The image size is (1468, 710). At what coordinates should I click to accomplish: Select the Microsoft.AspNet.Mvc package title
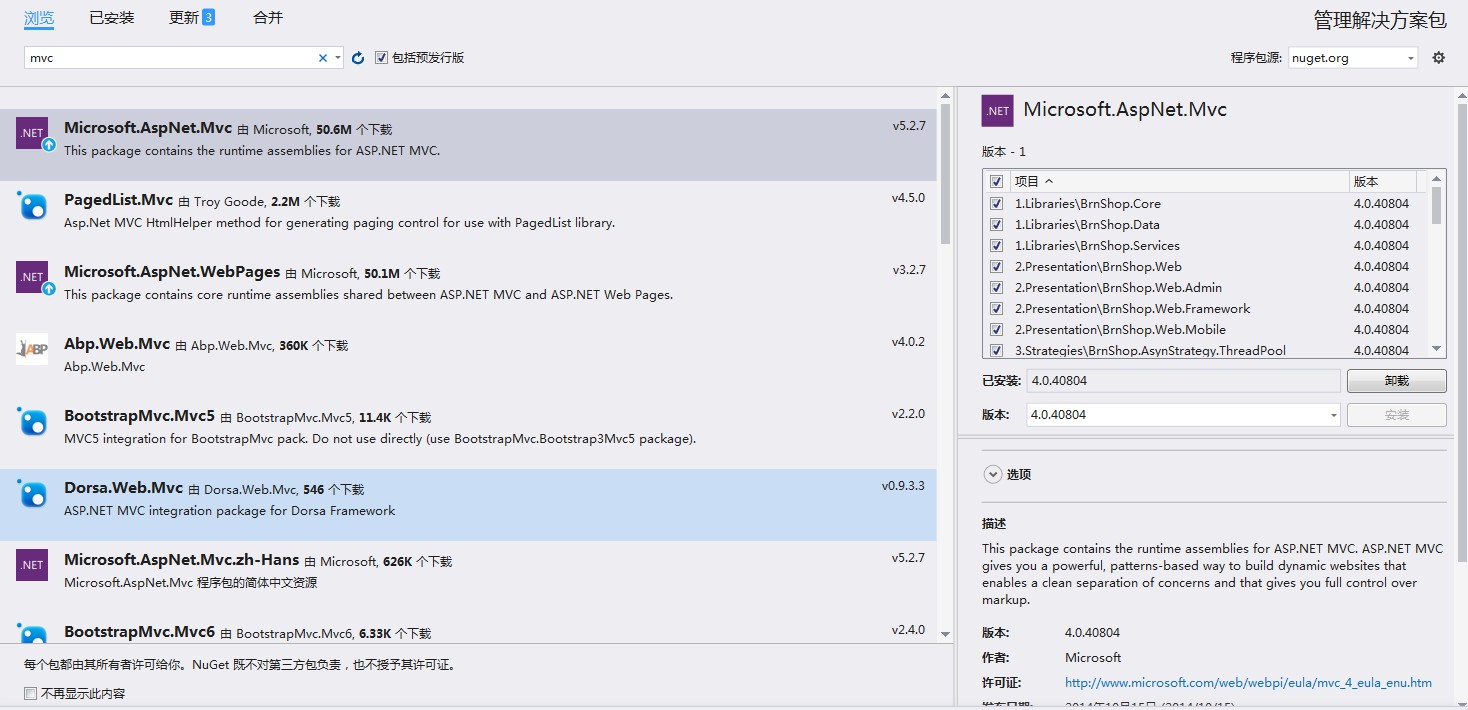pos(148,128)
